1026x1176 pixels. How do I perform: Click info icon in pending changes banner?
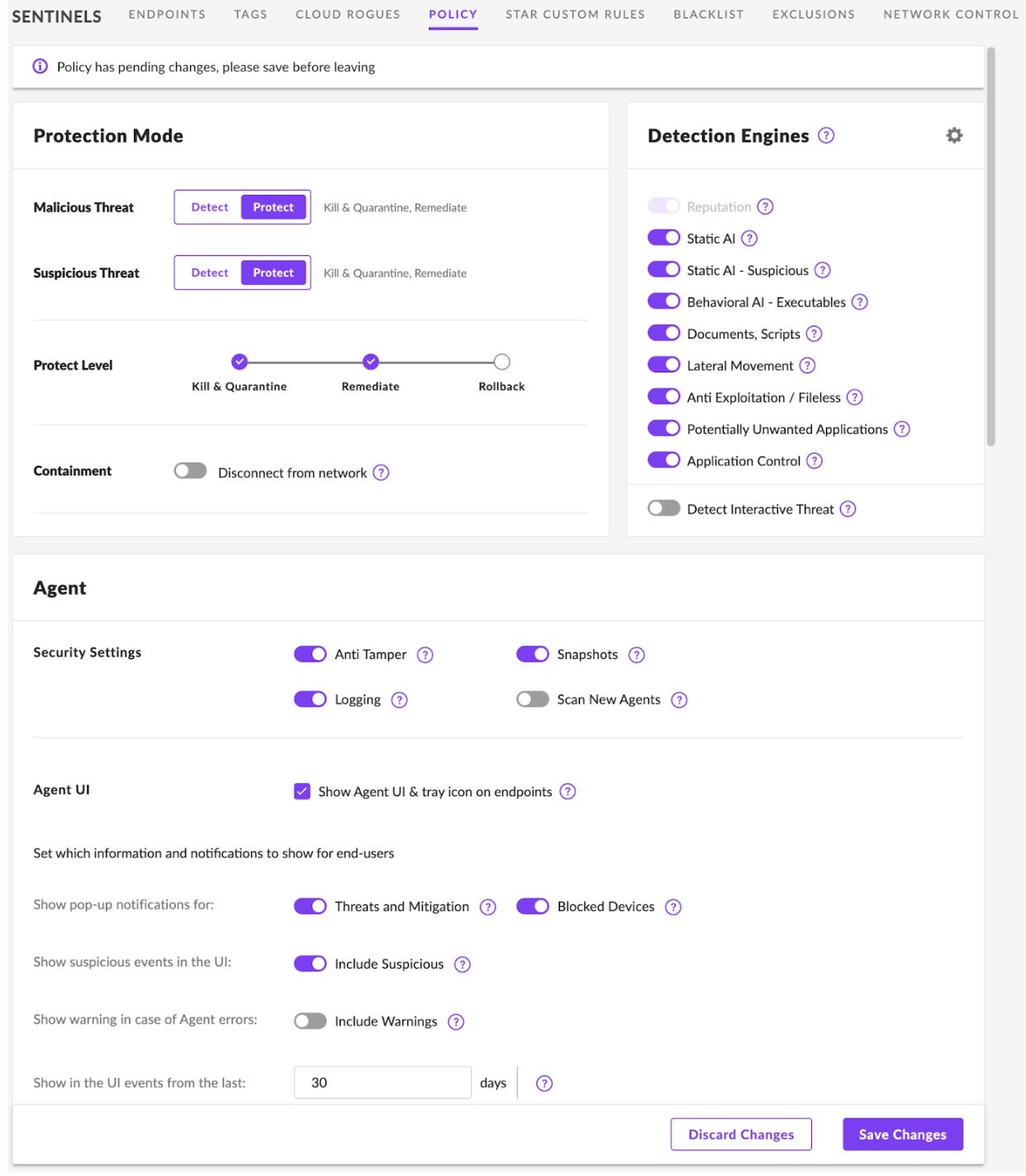[x=40, y=67]
